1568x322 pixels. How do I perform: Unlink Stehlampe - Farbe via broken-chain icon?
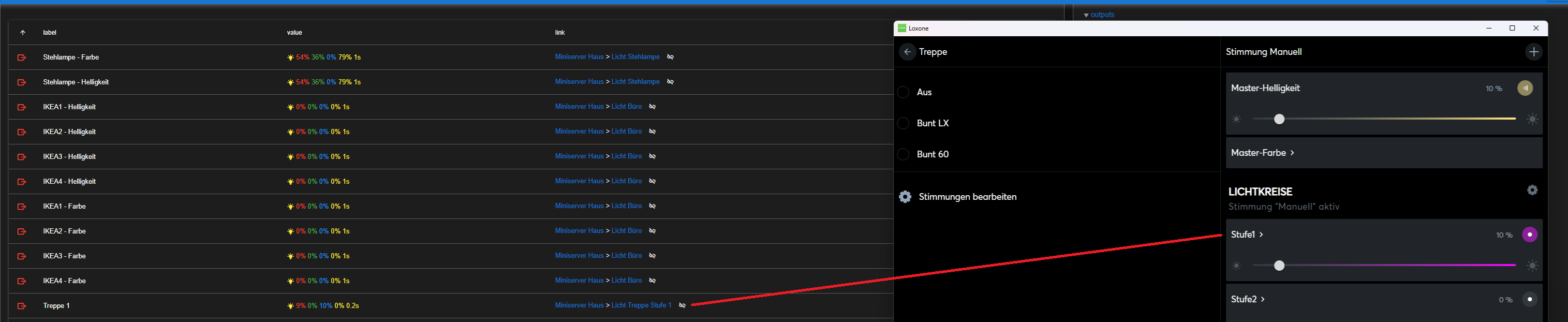click(x=670, y=56)
